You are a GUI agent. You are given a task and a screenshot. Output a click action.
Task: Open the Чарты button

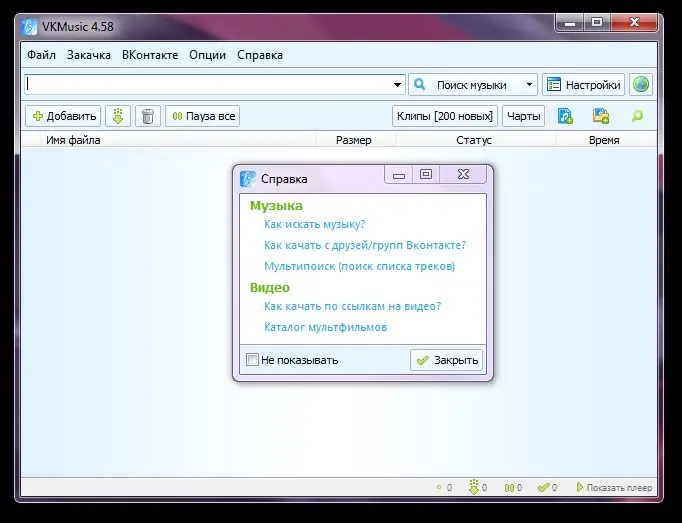pos(524,116)
